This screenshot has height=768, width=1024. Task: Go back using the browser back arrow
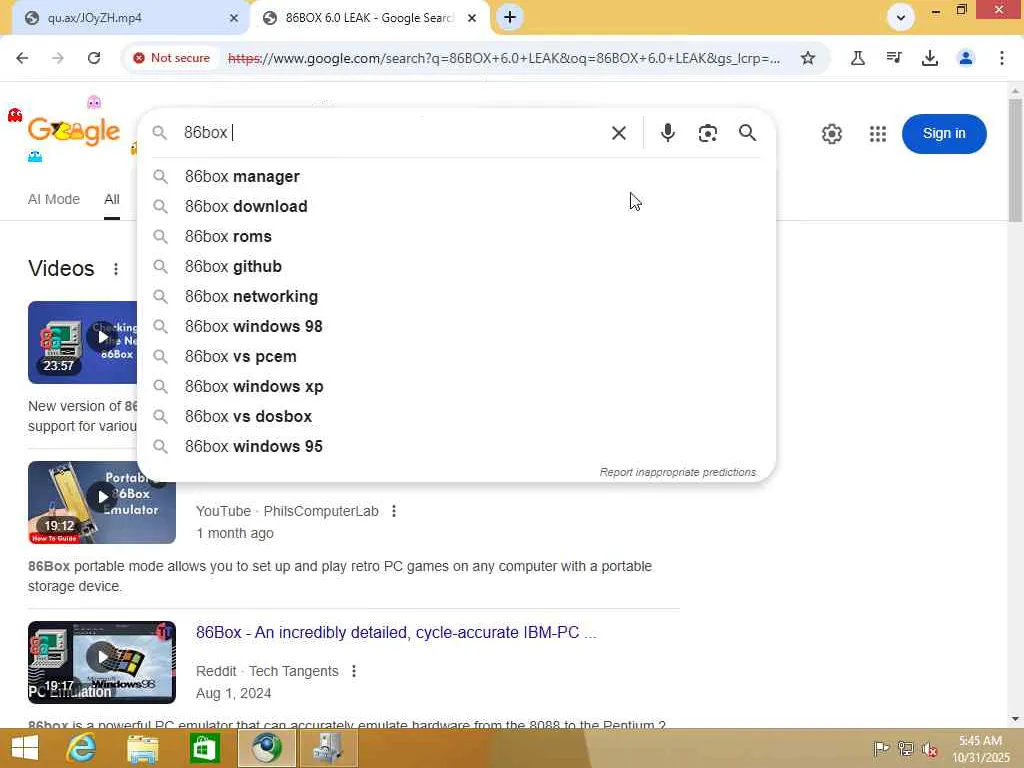coord(22,58)
